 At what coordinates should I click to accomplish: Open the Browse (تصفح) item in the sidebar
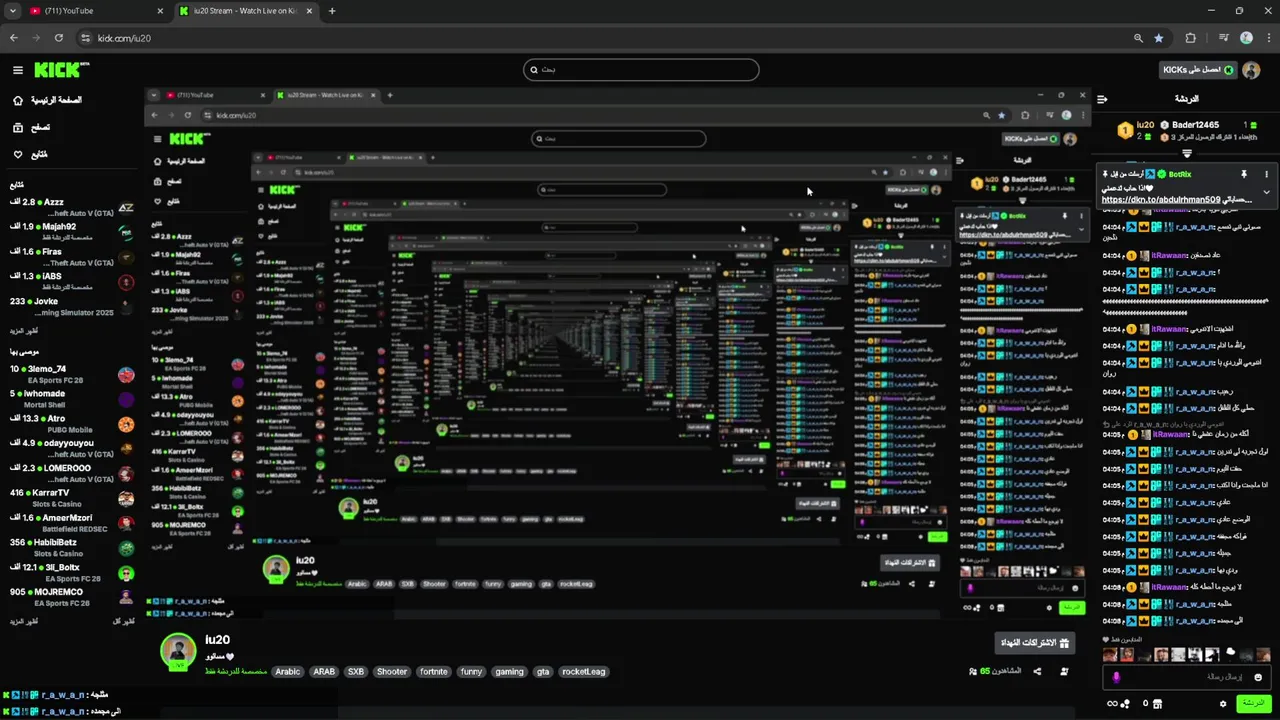[31, 127]
